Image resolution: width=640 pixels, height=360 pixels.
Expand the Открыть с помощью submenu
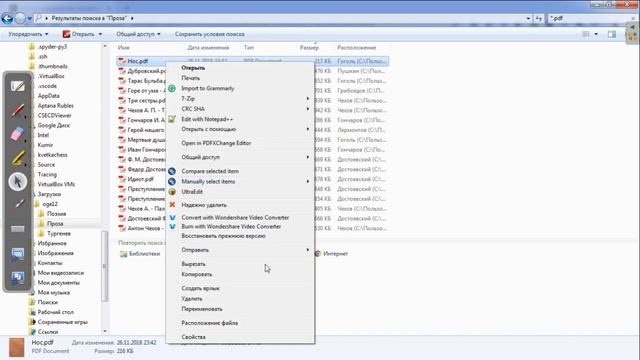tap(240, 129)
